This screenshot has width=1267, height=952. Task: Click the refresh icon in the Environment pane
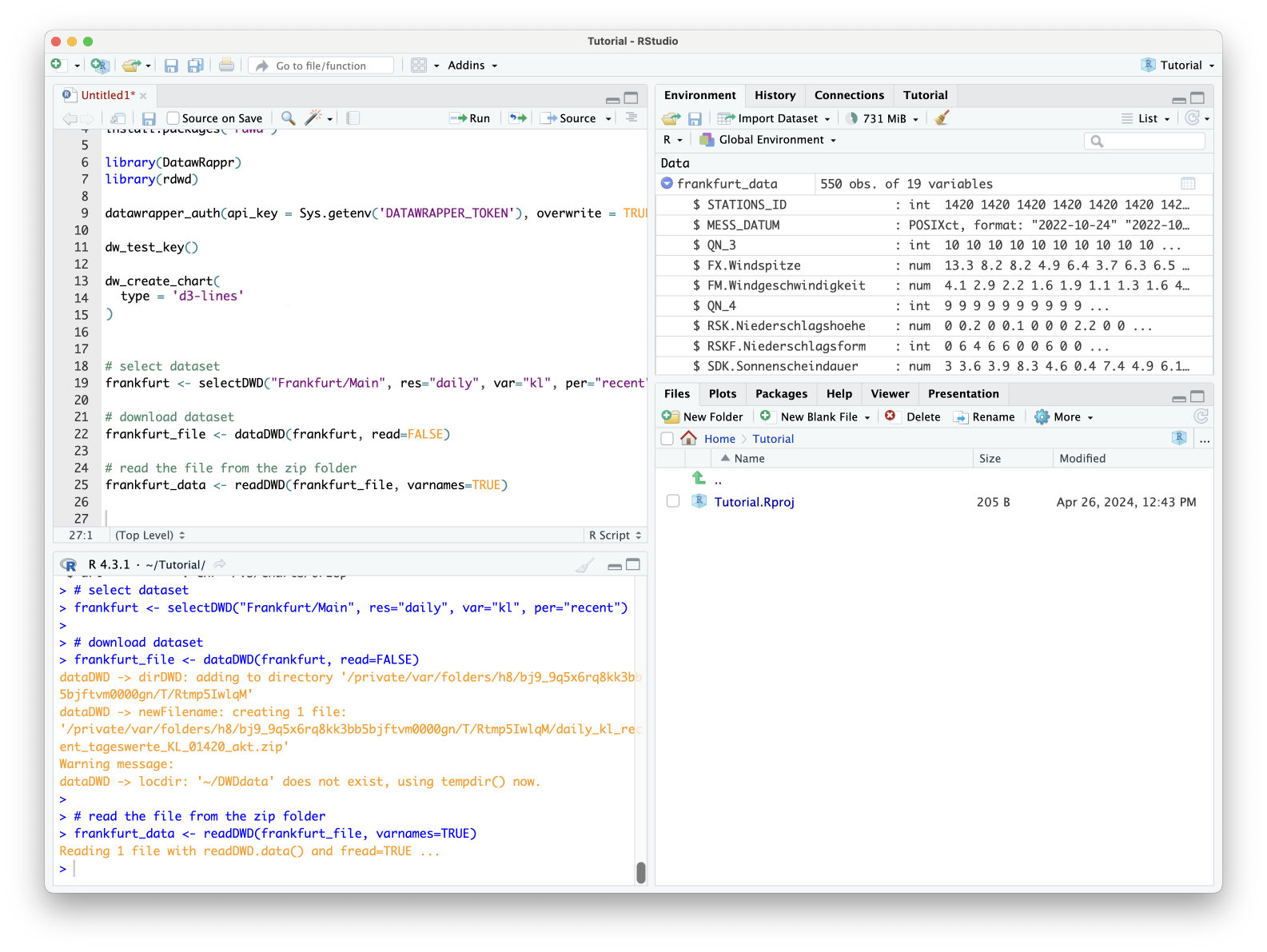1193,118
